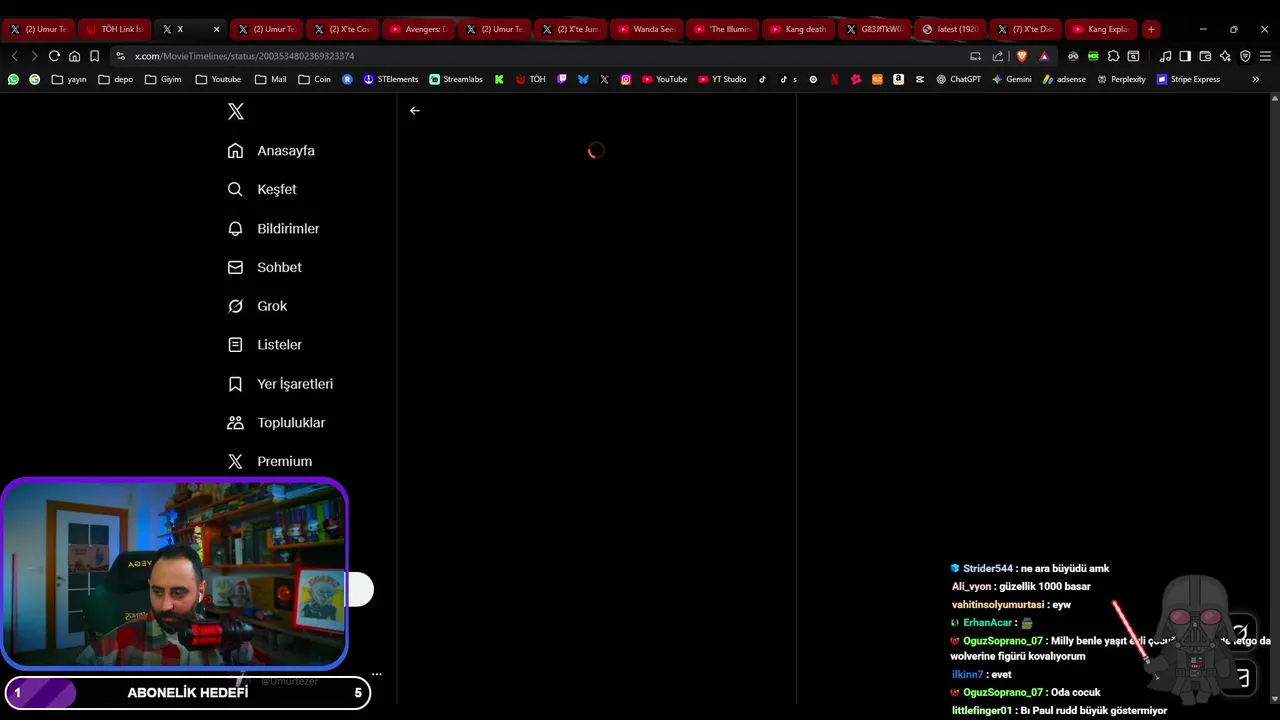Open the Perplexity bookmark
This screenshot has height=720, width=1280.
pos(1121,79)
